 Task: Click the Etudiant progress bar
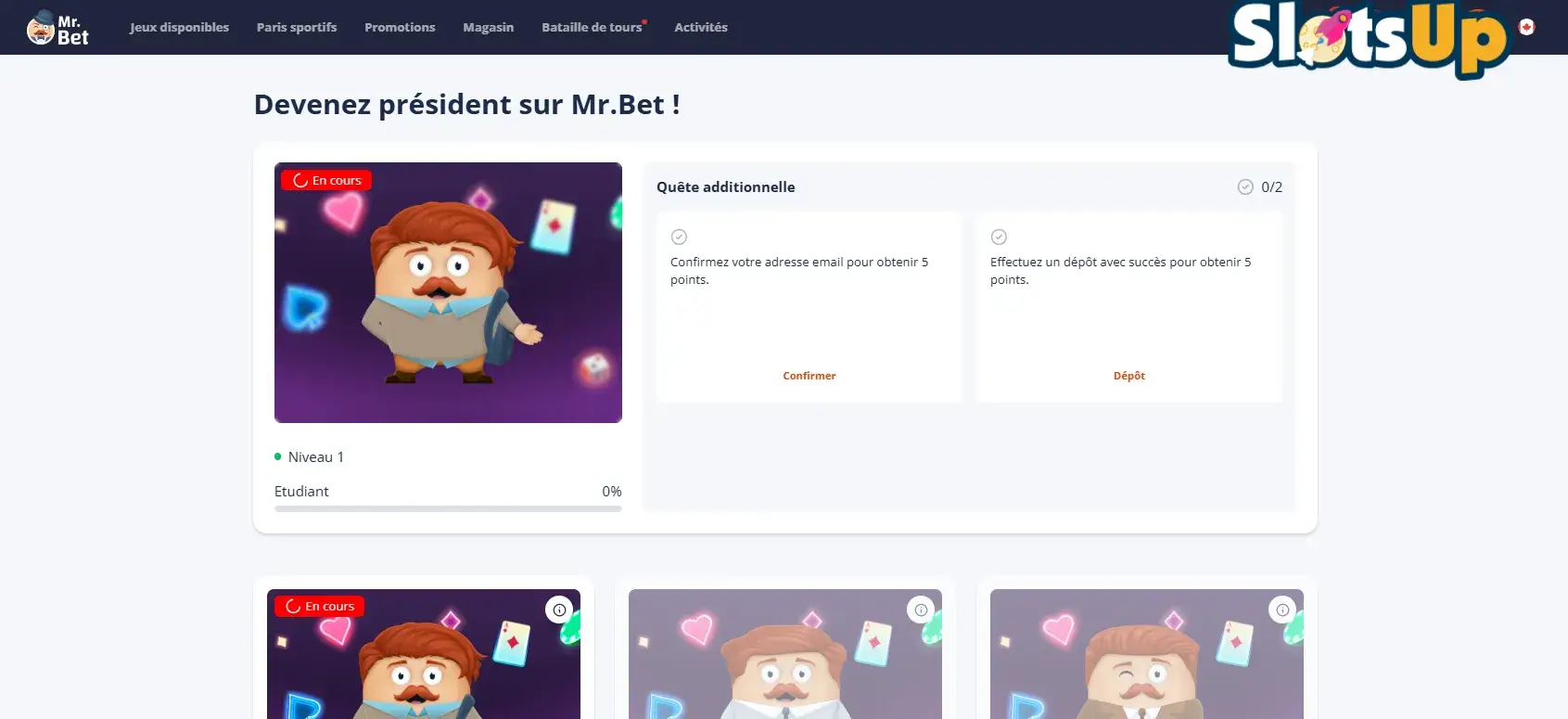[x=448, y=508]
